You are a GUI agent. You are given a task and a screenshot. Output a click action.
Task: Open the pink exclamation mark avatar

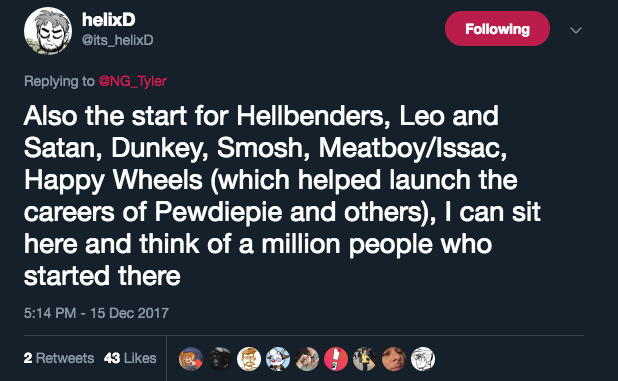tap(336, 359)
